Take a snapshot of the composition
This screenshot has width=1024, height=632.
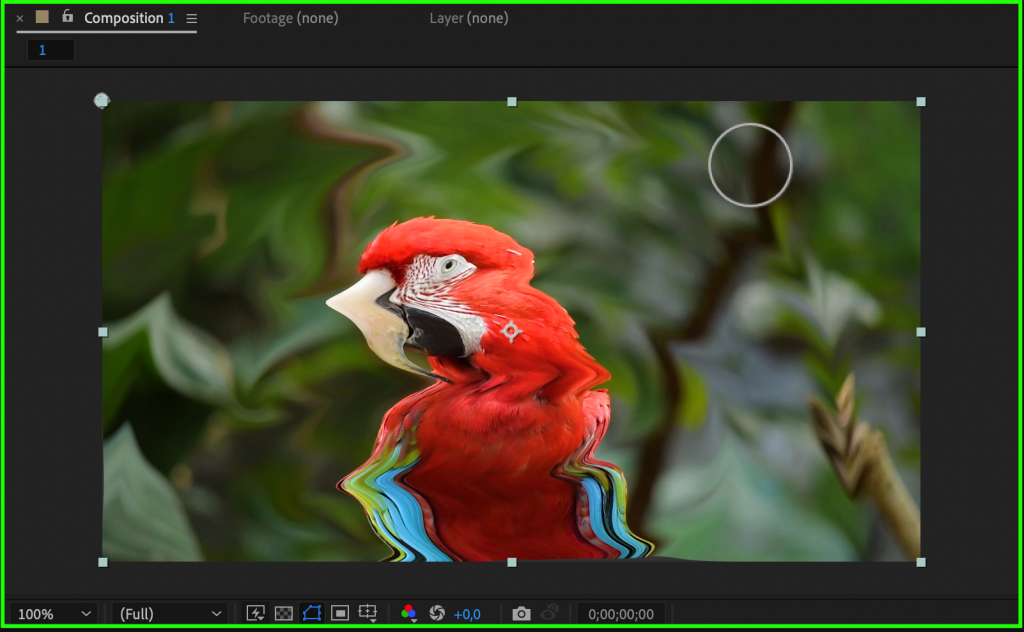[521, 612]
